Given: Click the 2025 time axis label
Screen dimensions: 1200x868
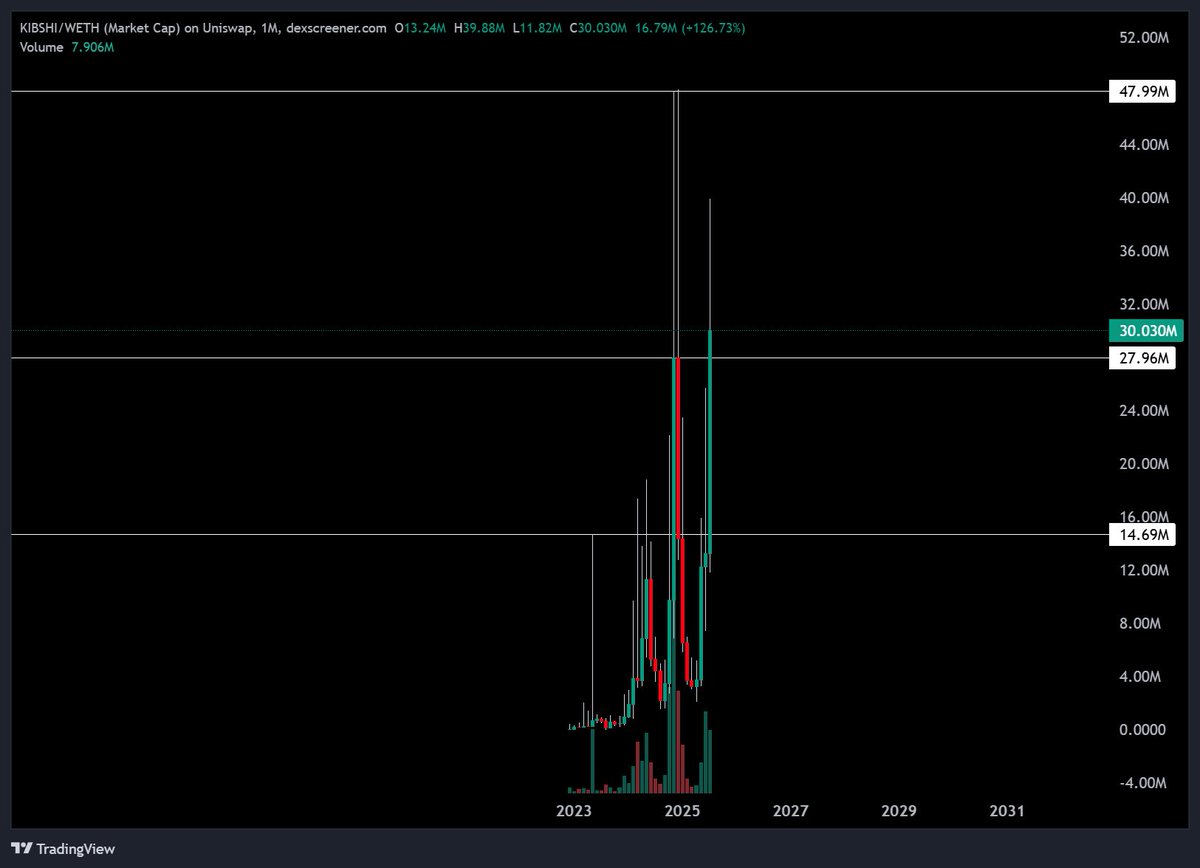Looking at the screenshot, I should (x=682, y=811).
